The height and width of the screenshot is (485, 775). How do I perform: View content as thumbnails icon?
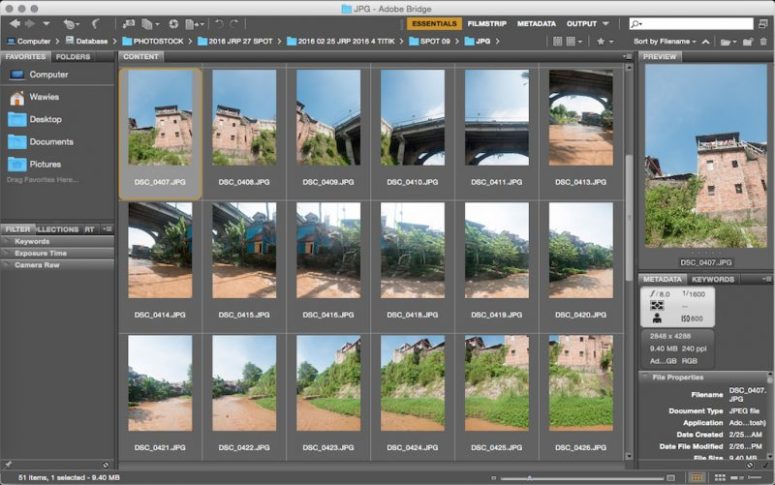pos(720,478)
